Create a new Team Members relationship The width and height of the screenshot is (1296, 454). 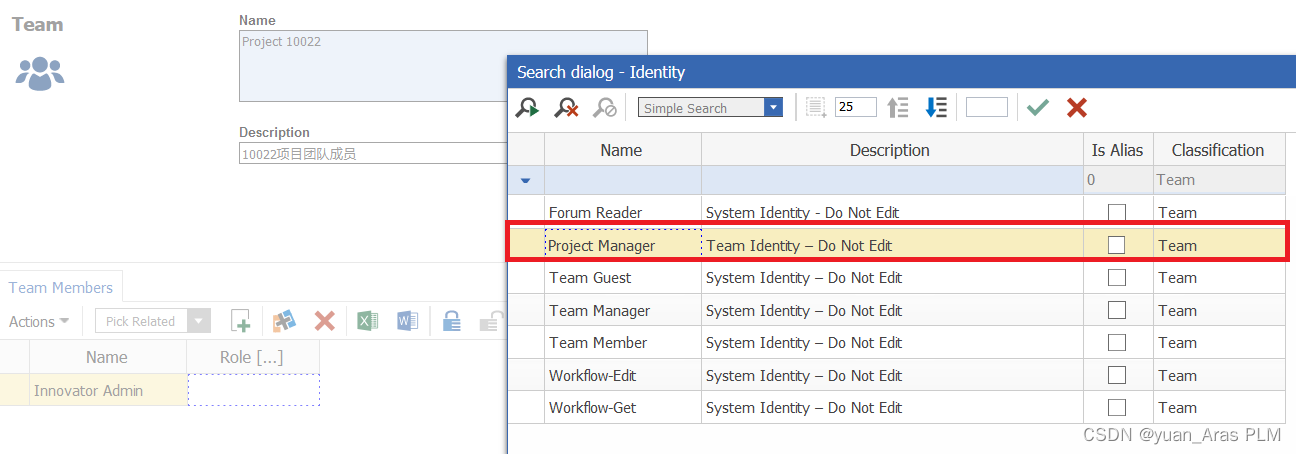240,321
